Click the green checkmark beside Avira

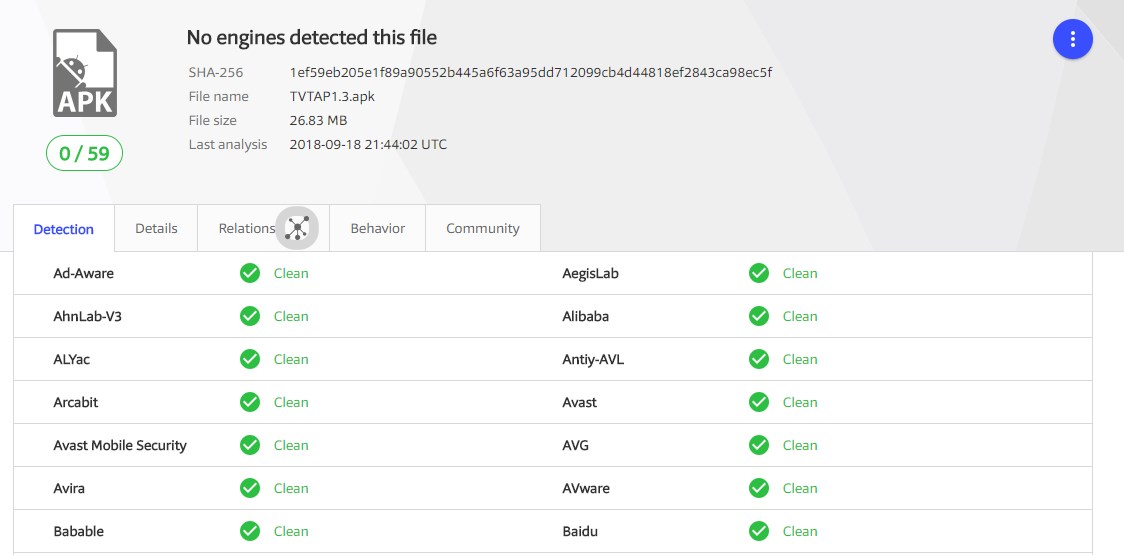(x=250, y=488)
